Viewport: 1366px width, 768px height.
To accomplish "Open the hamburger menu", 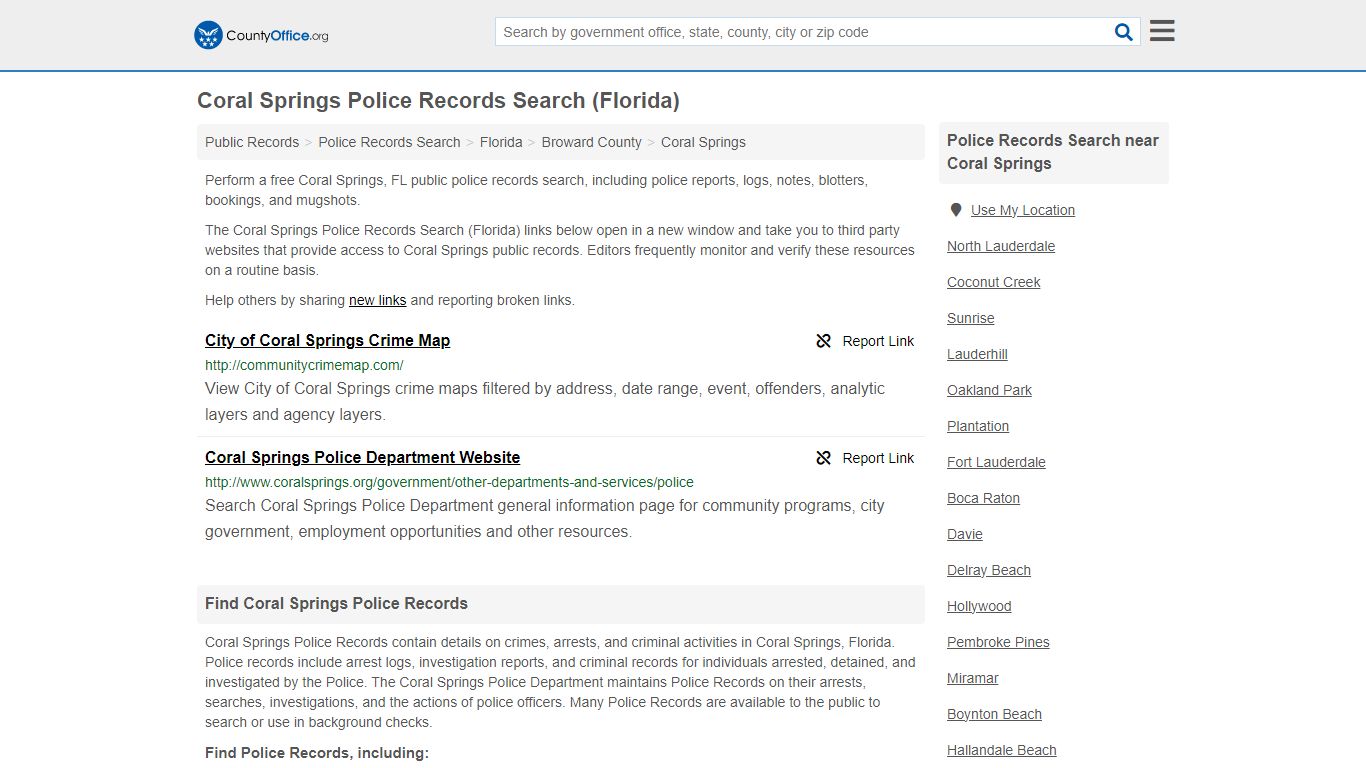I will [x=1162, y=31].
